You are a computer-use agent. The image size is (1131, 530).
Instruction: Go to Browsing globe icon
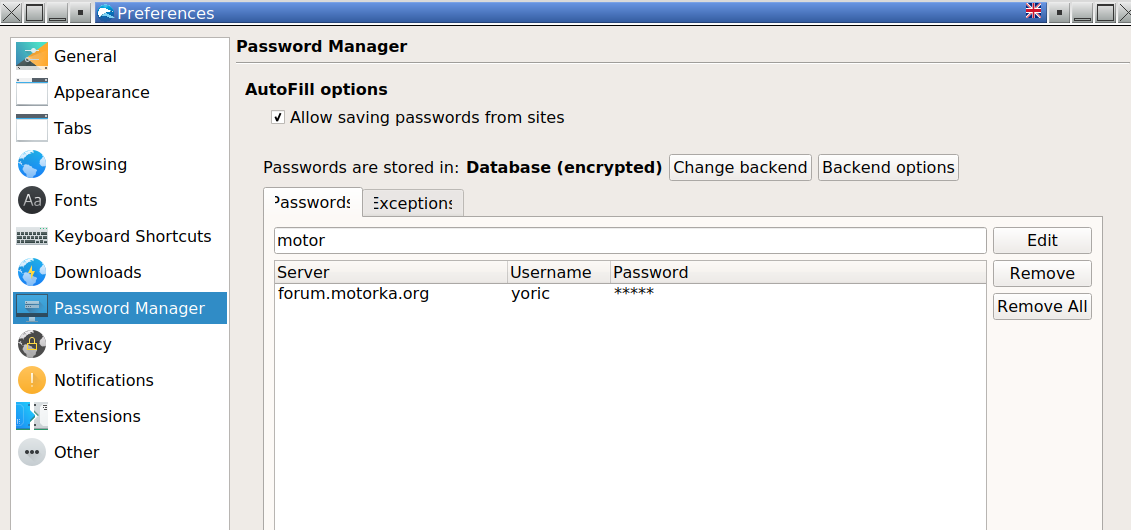[x=32, y=164]
